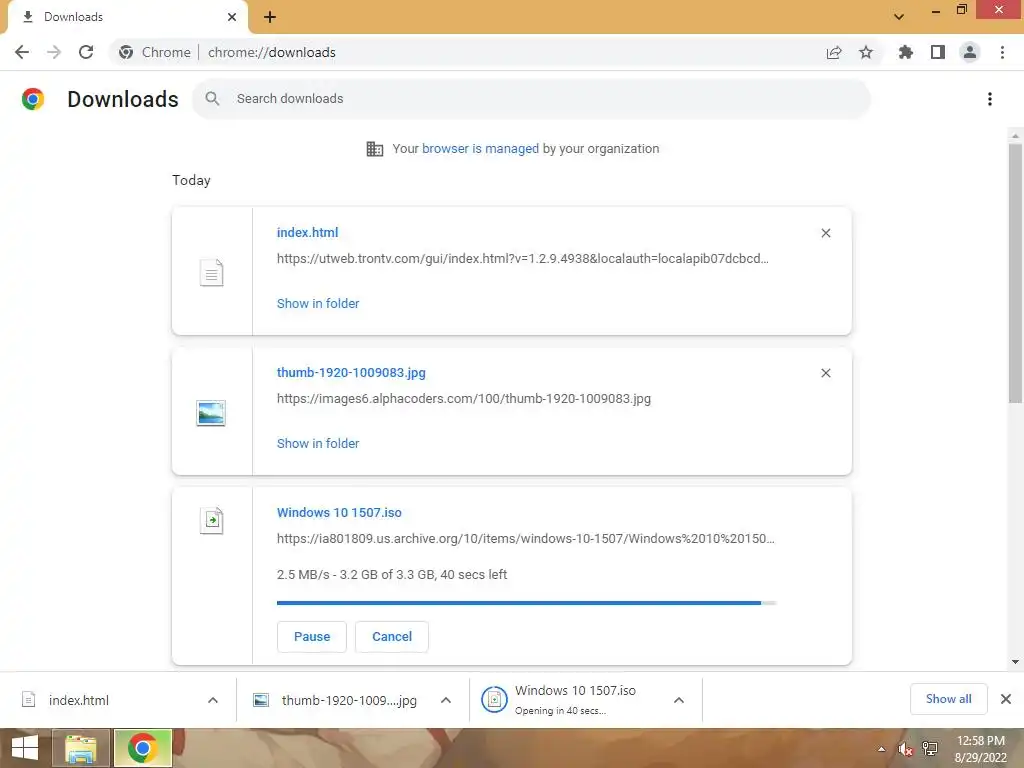Open the index.html file link
The height and width of the screenshot is (768, 1024).
pos(308,232)
